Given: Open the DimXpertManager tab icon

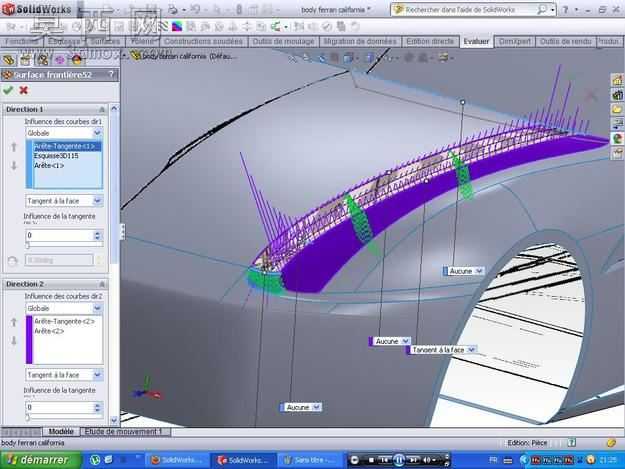Looking at the screenshot, I should coord(59,60).
